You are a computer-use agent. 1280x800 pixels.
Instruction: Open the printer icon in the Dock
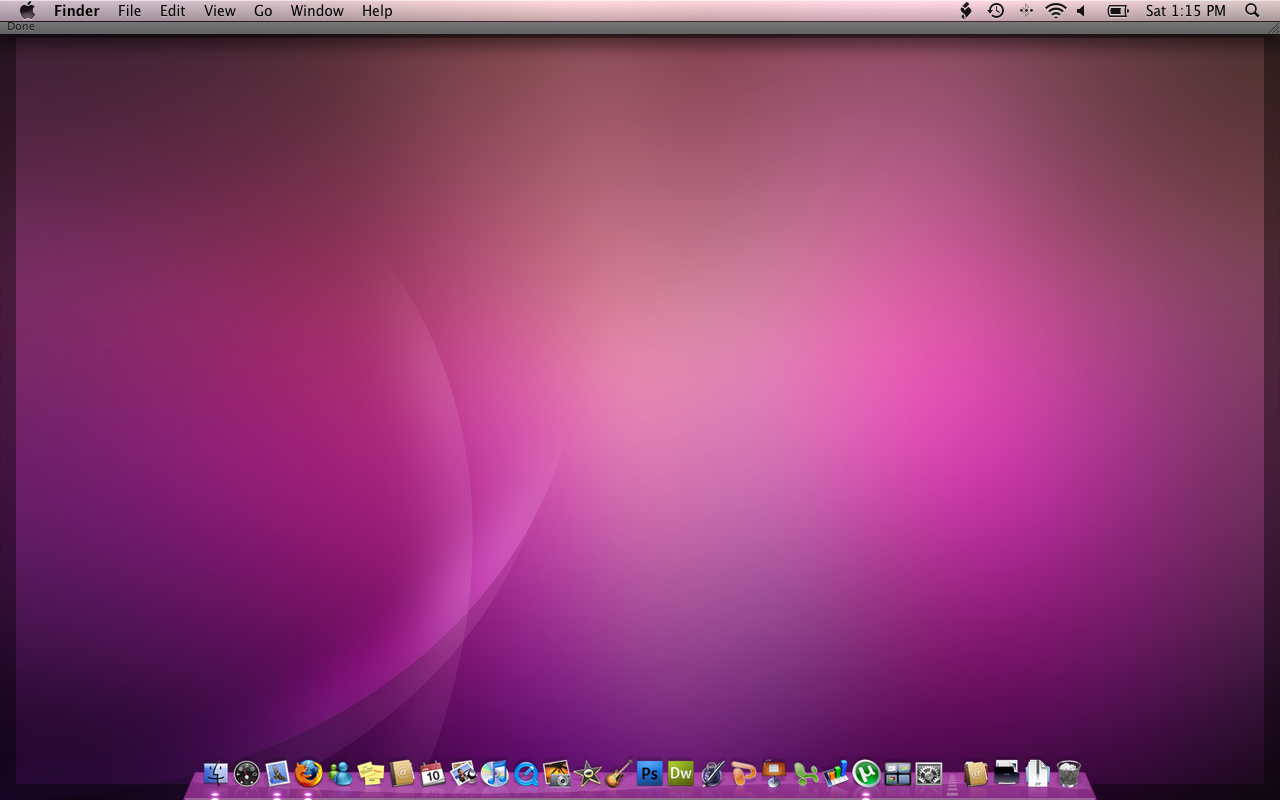point(1006,773)
